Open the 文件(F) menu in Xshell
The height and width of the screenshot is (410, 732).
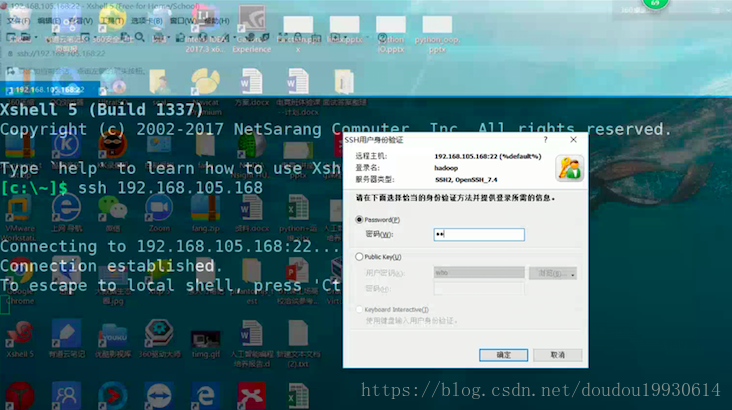[19, 21]
